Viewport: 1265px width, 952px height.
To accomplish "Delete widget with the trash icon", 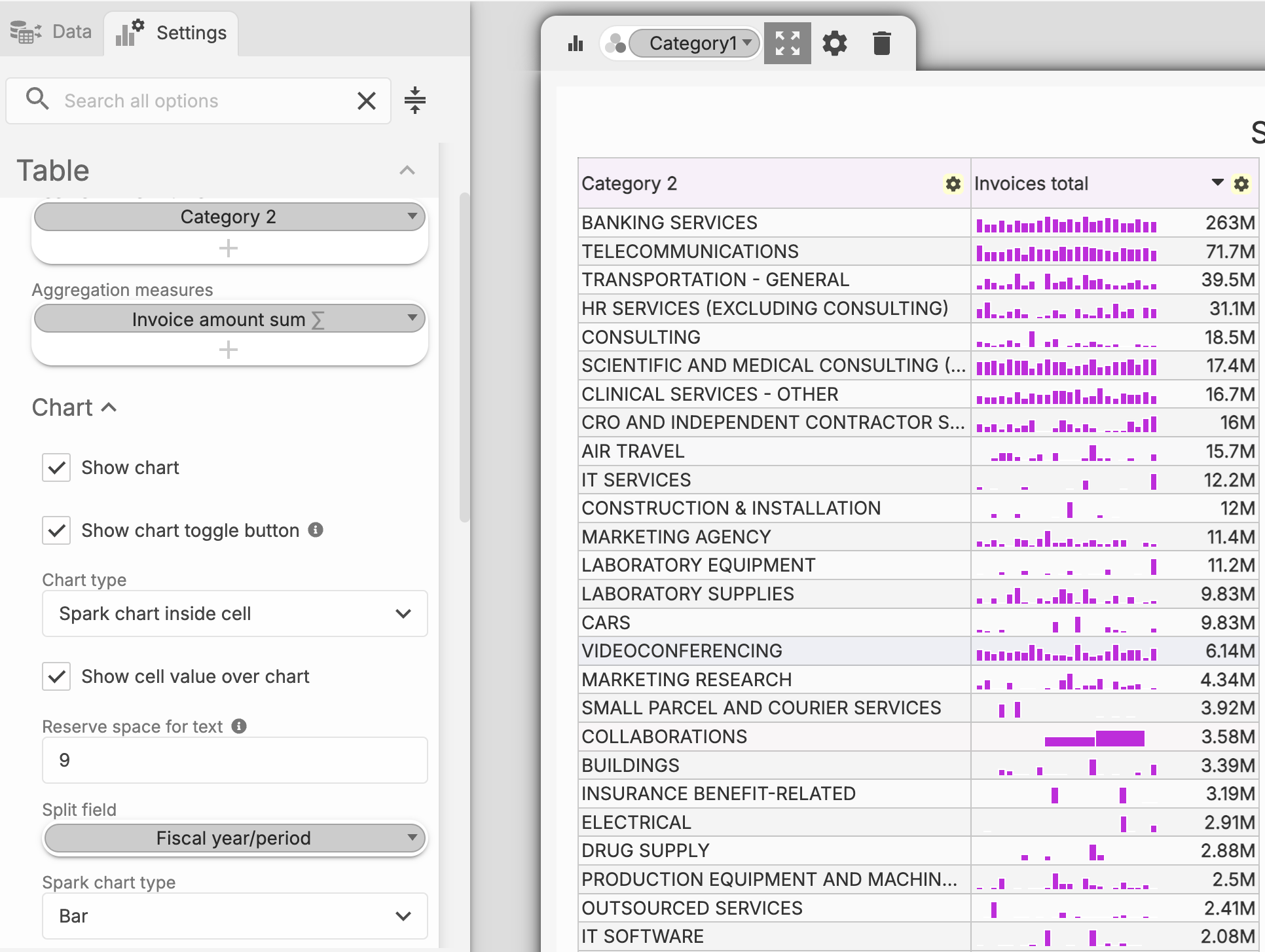I will point(881,44).
